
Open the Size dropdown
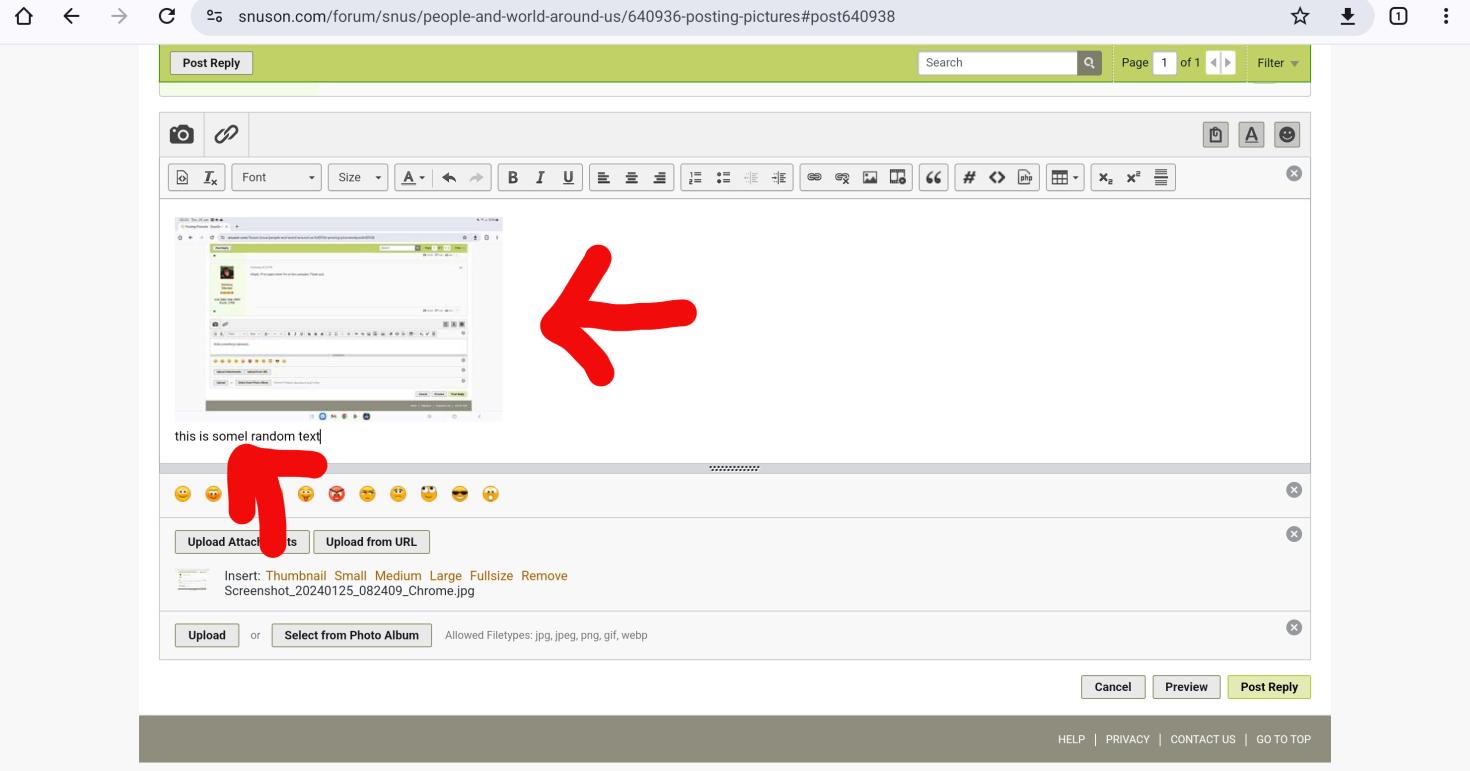click(358, 177)
